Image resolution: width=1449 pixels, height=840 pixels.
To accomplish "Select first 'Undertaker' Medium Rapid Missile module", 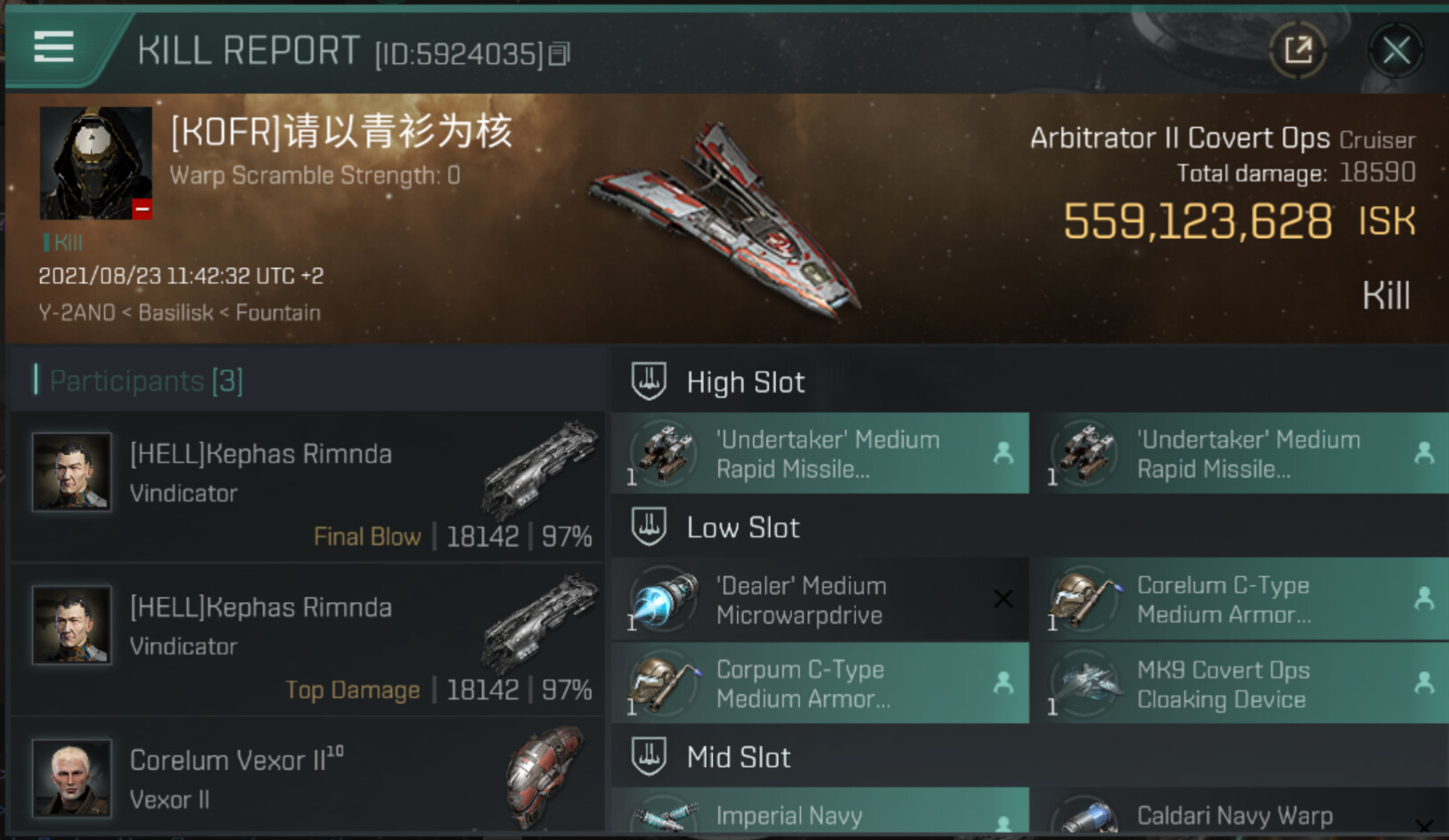I will (x=821, y=453).
